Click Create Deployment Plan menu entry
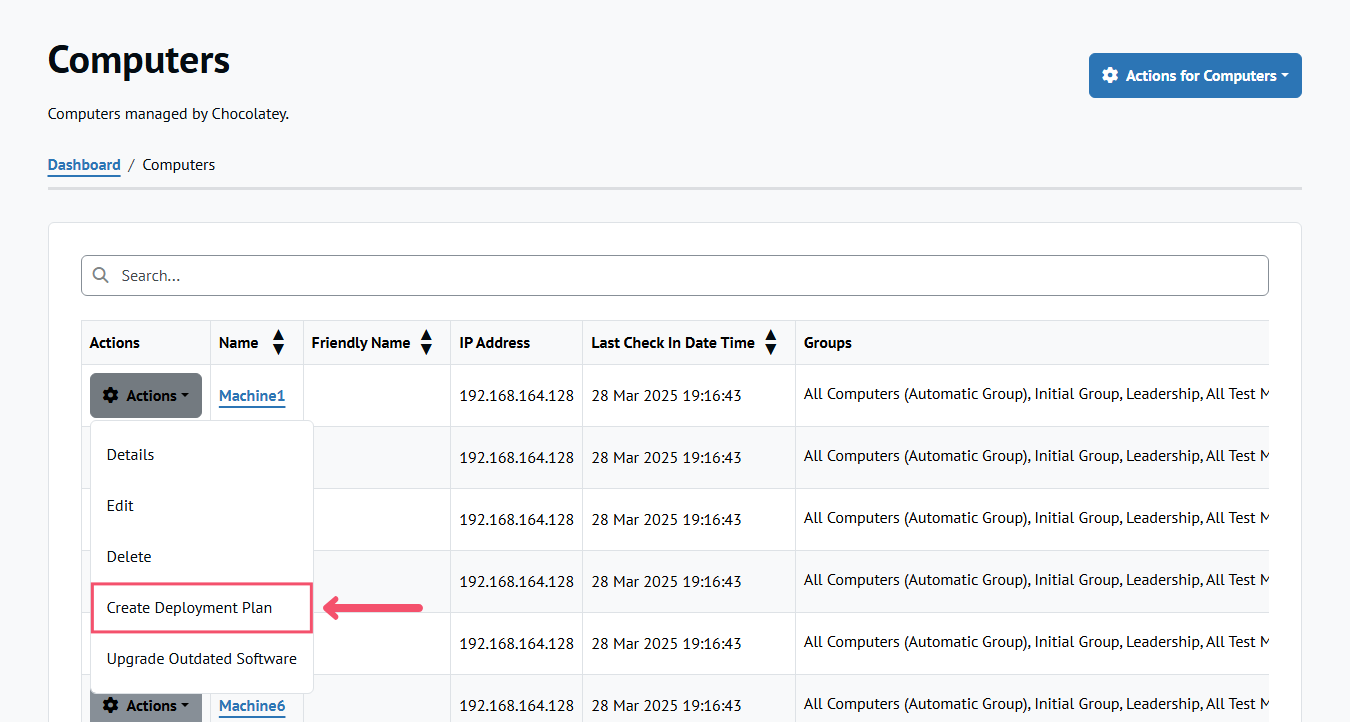 point(202,608)
